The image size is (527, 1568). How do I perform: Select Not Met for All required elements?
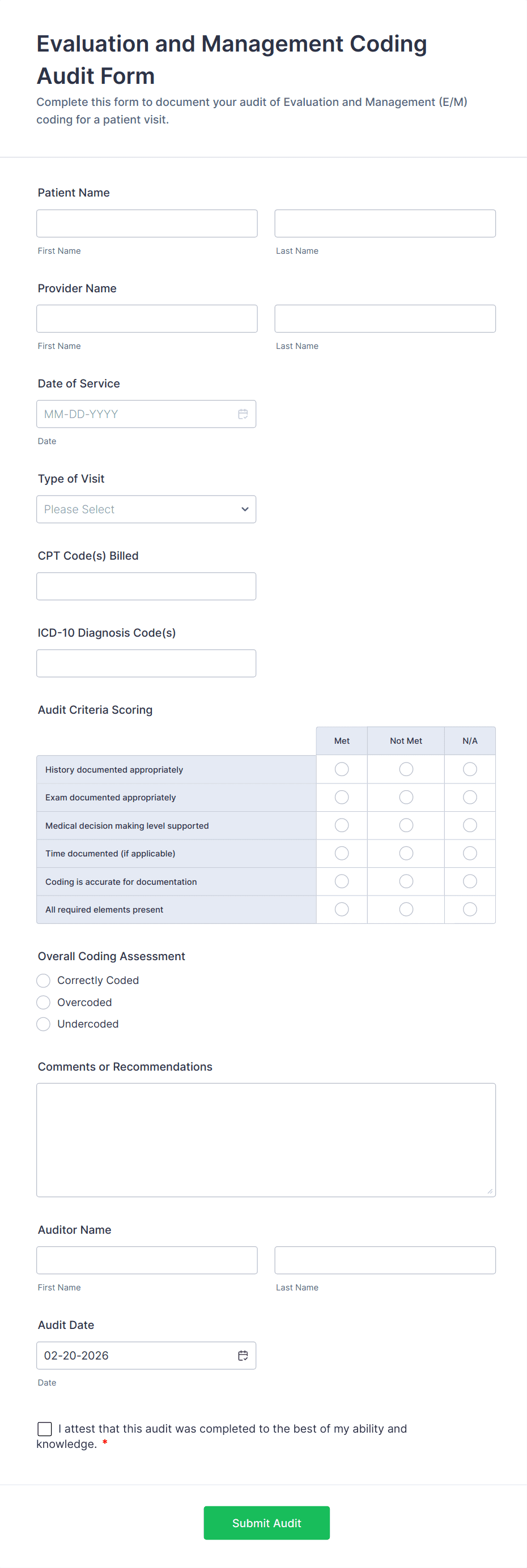coord(406,909)
